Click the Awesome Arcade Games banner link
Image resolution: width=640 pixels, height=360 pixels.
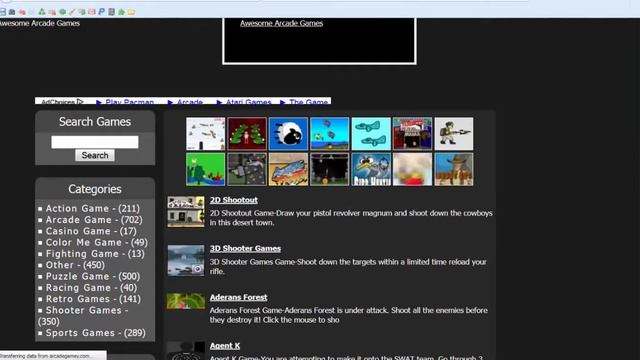281,23
